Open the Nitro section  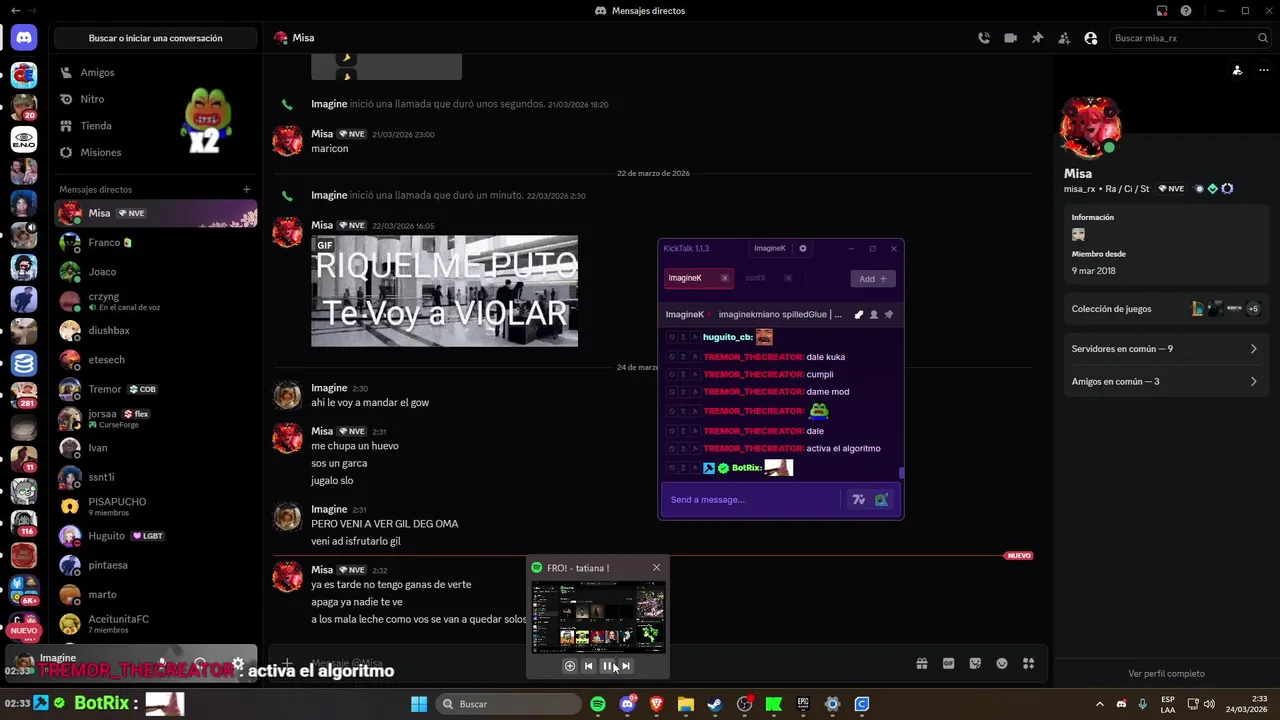point(156,99)
